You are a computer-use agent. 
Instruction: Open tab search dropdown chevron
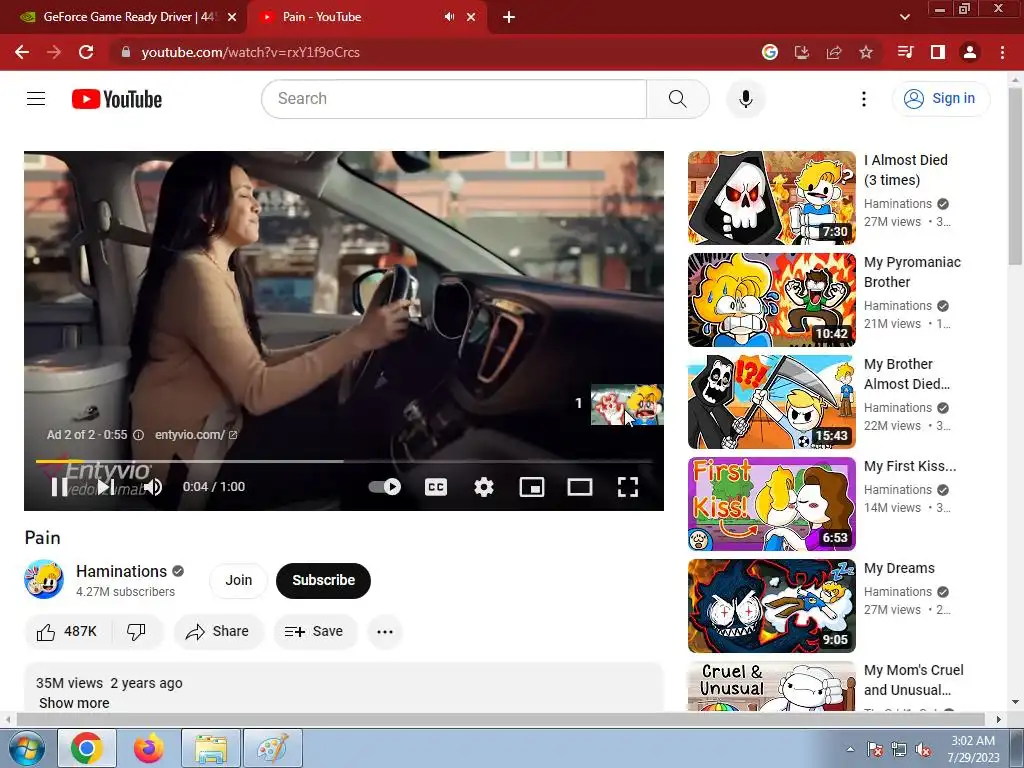point(904,17)
